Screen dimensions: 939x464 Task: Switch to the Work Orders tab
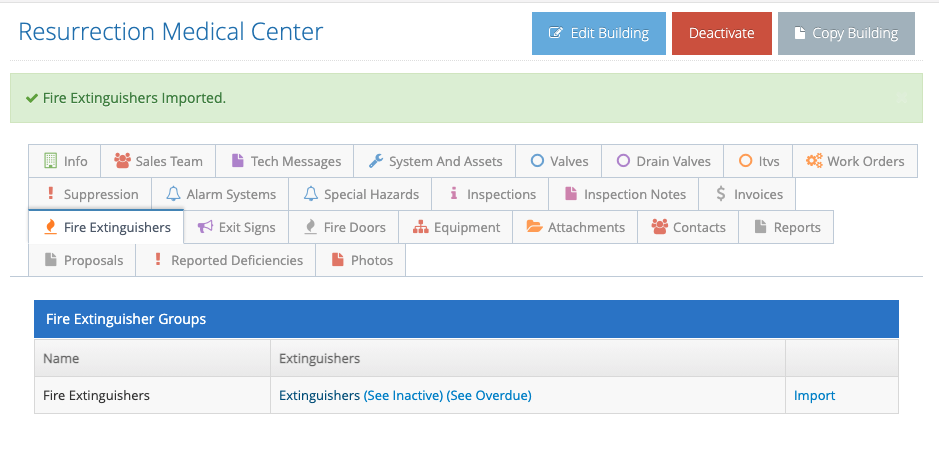pyautogui.click(x=855, y=161)
